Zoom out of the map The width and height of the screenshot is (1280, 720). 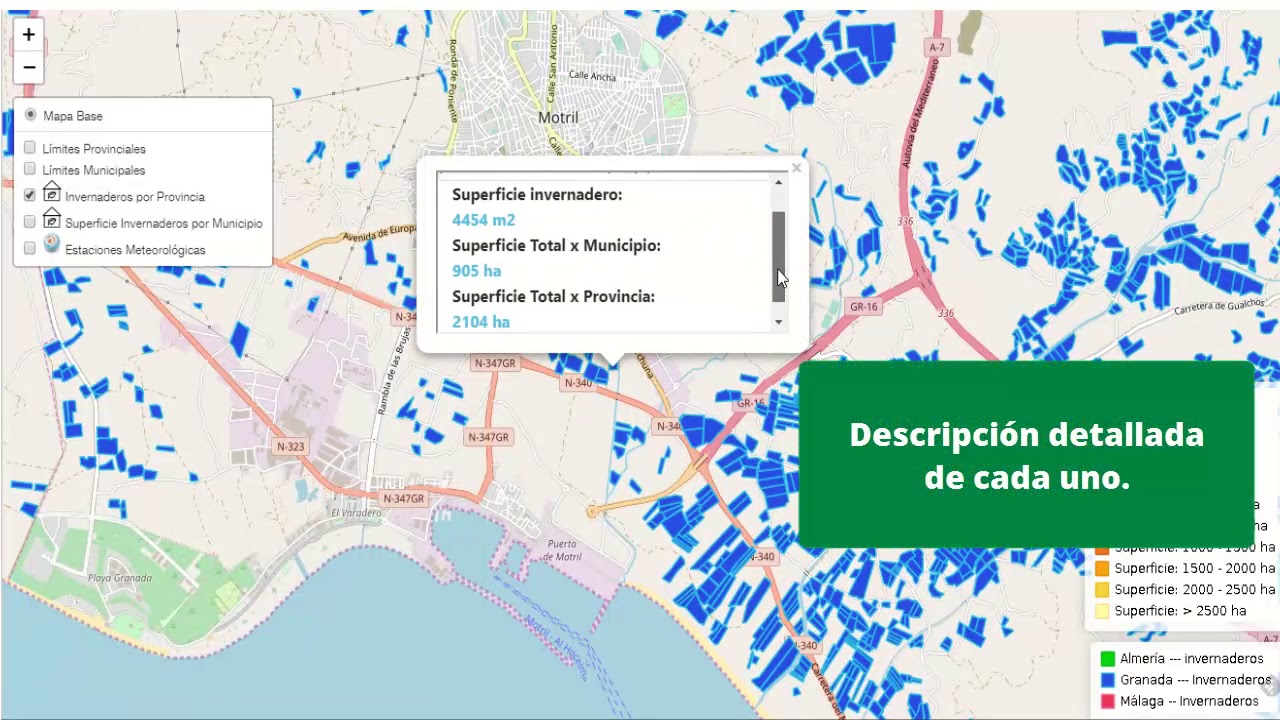[x=29, y=67]
